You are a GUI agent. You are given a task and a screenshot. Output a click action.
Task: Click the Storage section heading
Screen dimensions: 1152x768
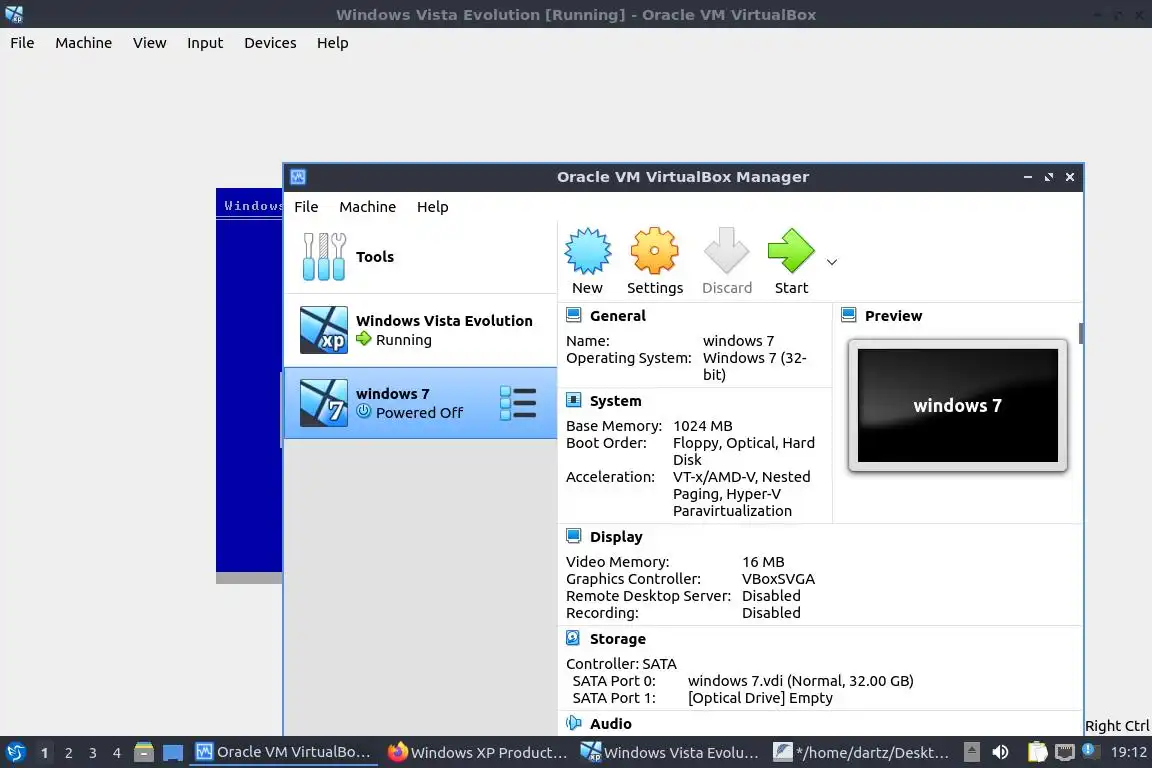[618, 639]
